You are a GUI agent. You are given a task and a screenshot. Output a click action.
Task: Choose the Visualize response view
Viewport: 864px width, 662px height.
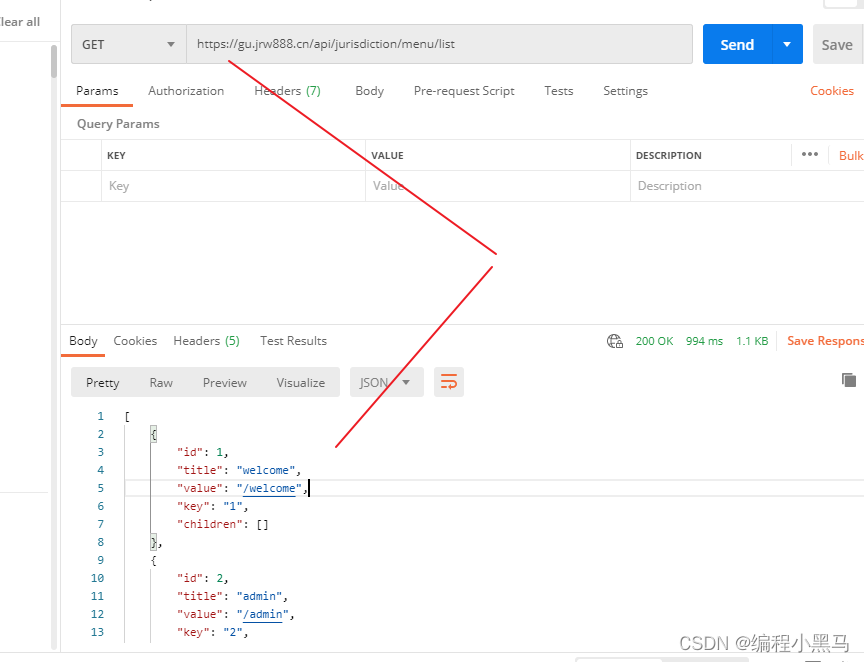[x=301, y=383]
